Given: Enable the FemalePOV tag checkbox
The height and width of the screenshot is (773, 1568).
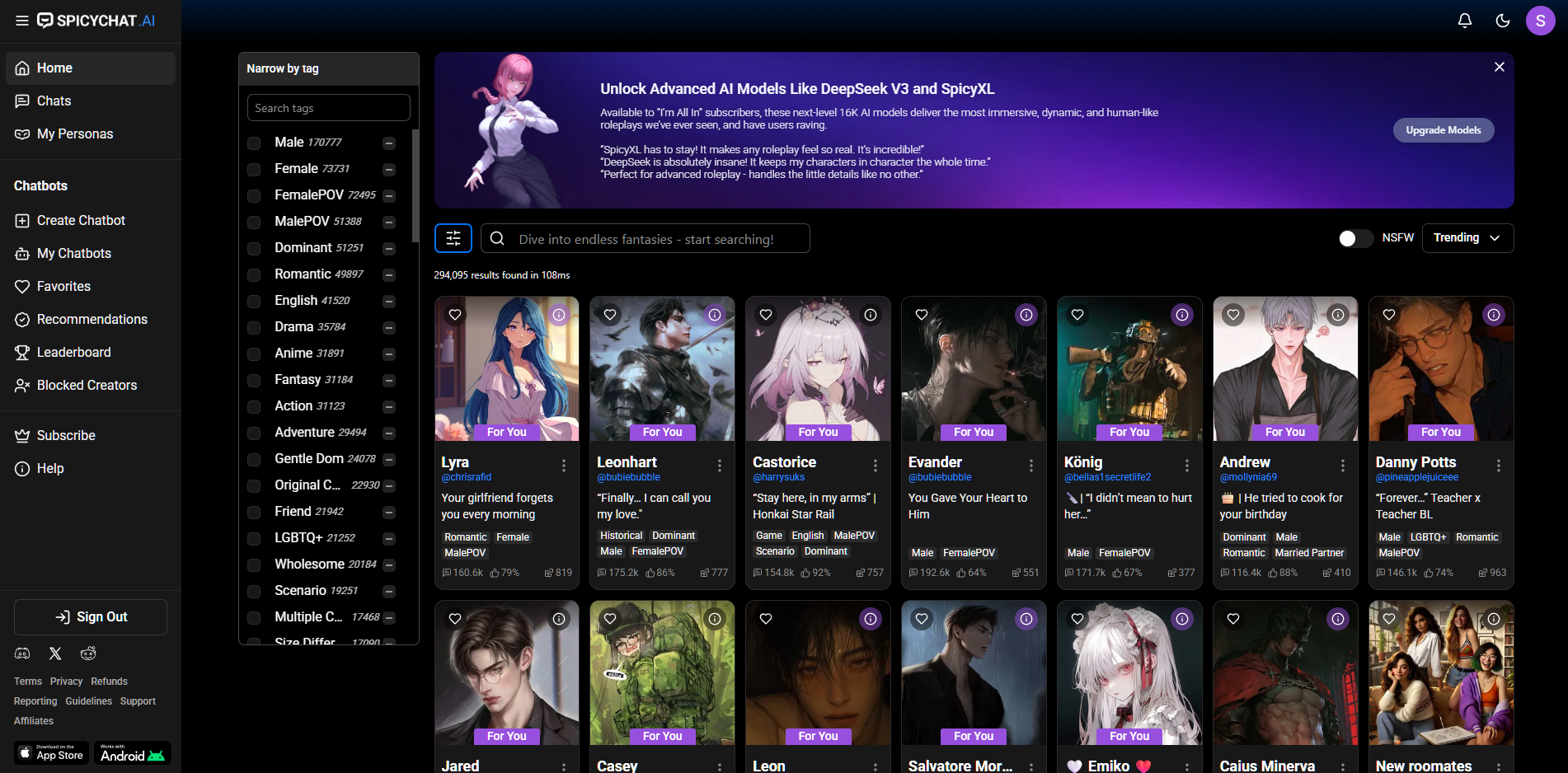Looking at the screenshot, I should (254, 196).
